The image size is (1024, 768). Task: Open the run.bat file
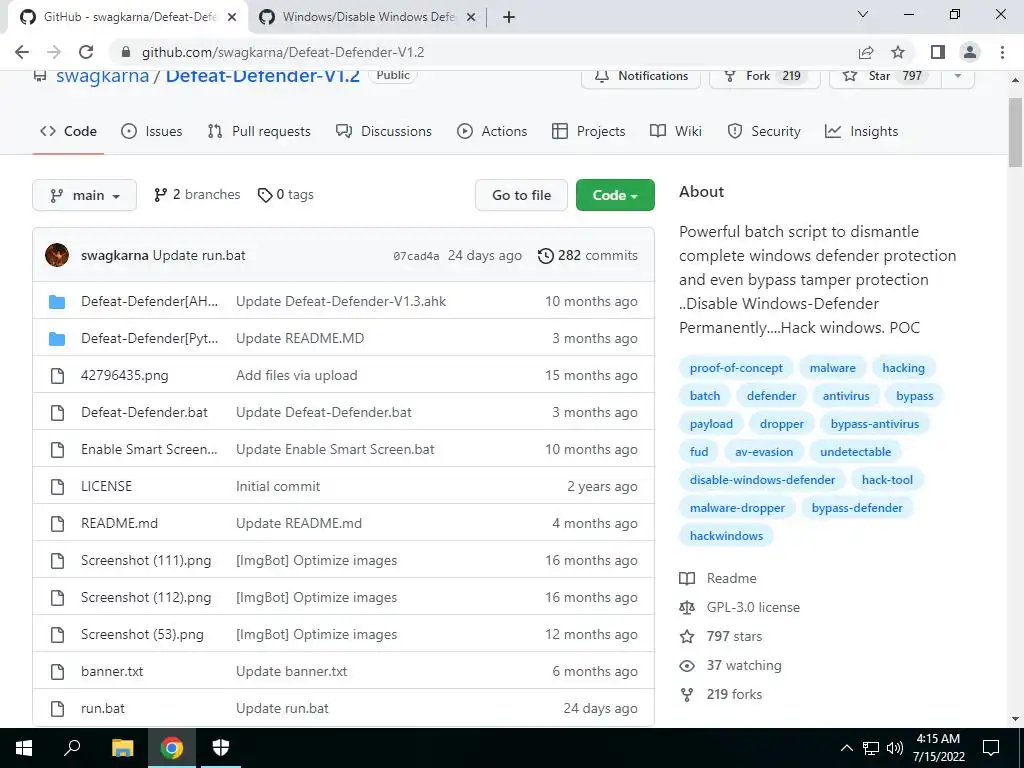click(103, 709)
